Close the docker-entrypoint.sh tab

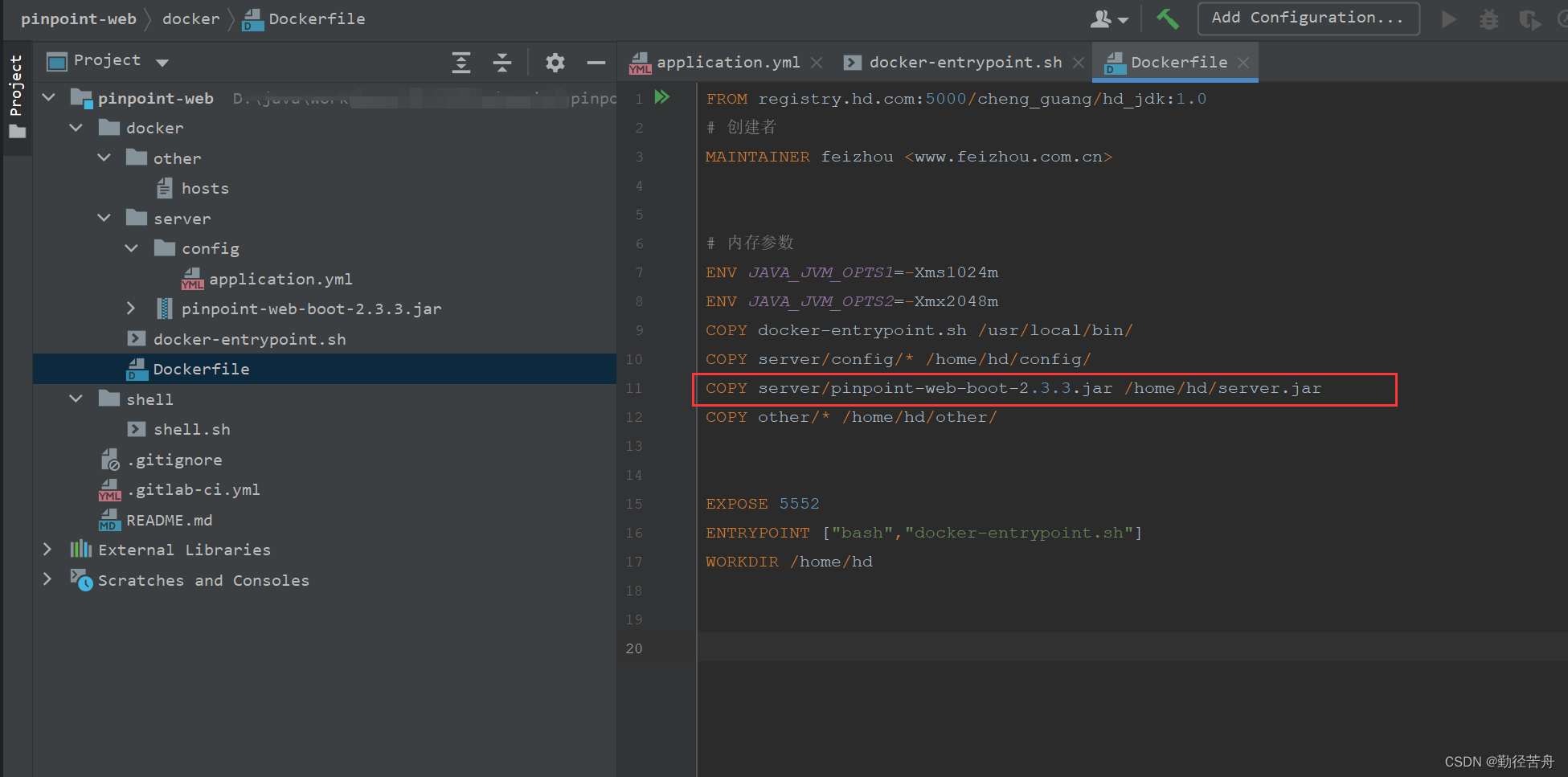click(x=1079, y=63)
